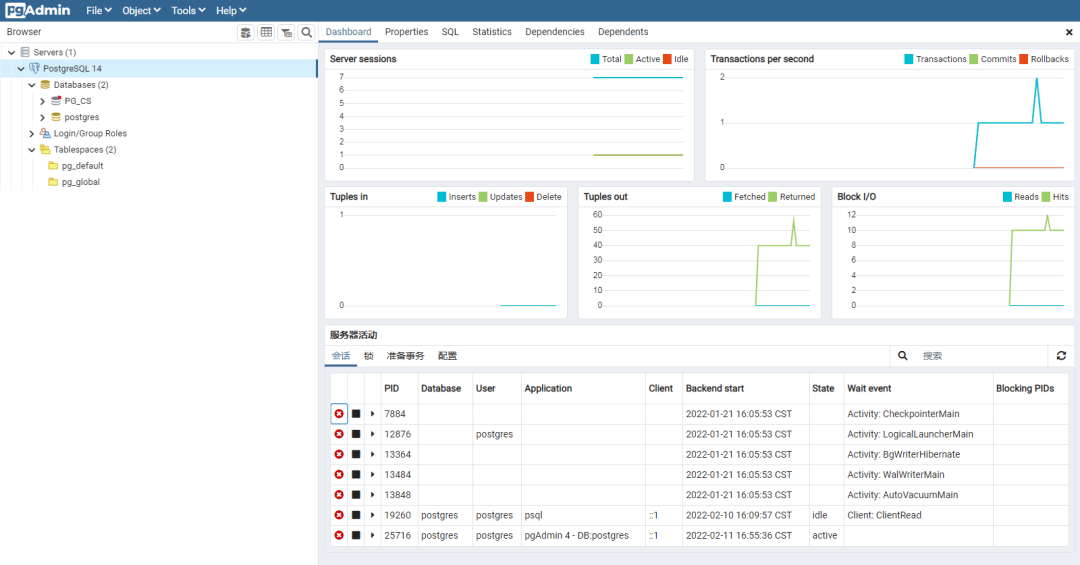Collapse the PostgreSQL 14 server node
1080x565 pixels.
click(x=21, y=68)
